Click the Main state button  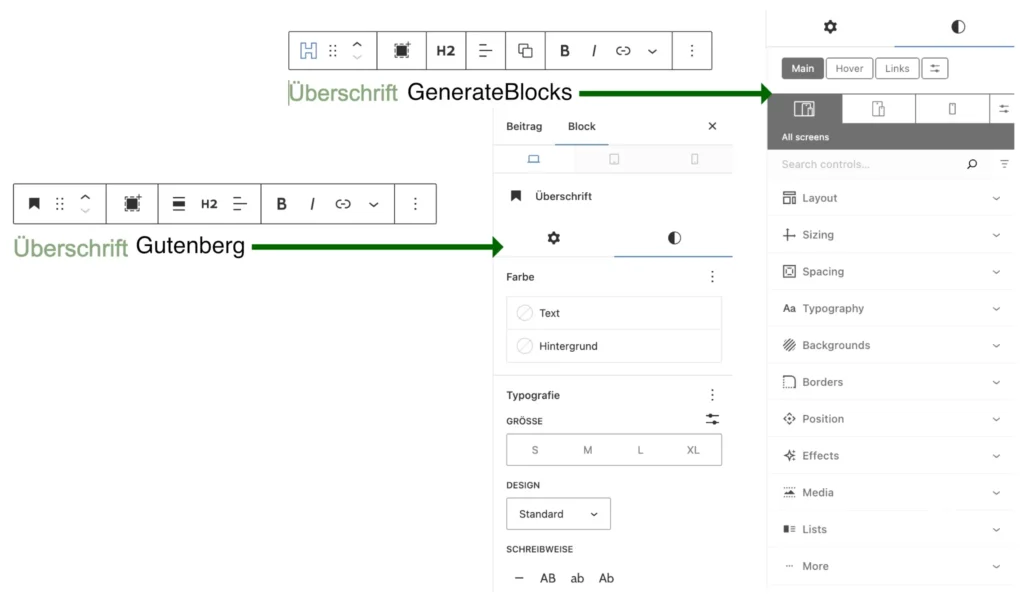tap(802, 68)
